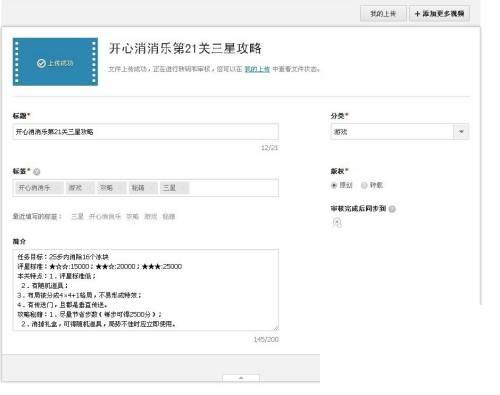Click the 三星 tag chip in tag box
This screenshot has height=395, width=500.
pyautogui.click(x=174, y=188)
